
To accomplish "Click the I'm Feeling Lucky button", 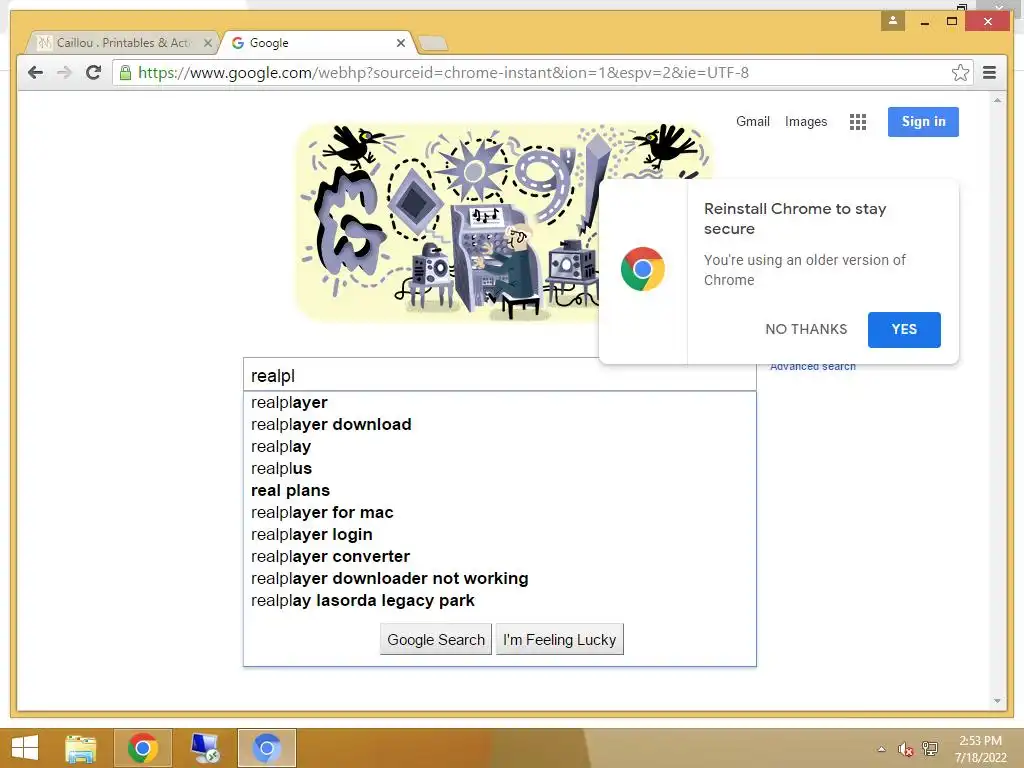I will [560, 639].
